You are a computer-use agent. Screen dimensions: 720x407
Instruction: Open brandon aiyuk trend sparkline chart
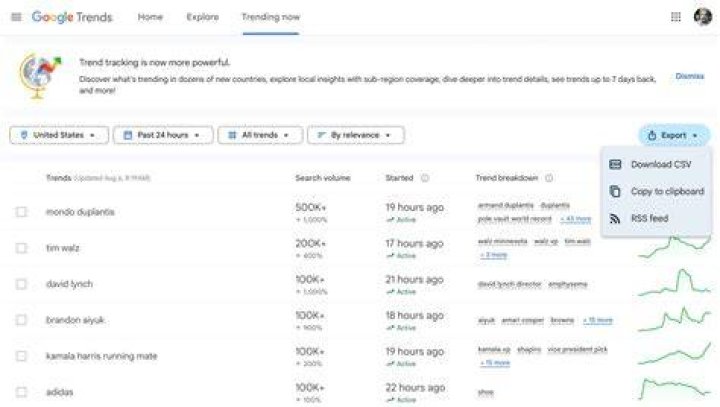[675, 319]
